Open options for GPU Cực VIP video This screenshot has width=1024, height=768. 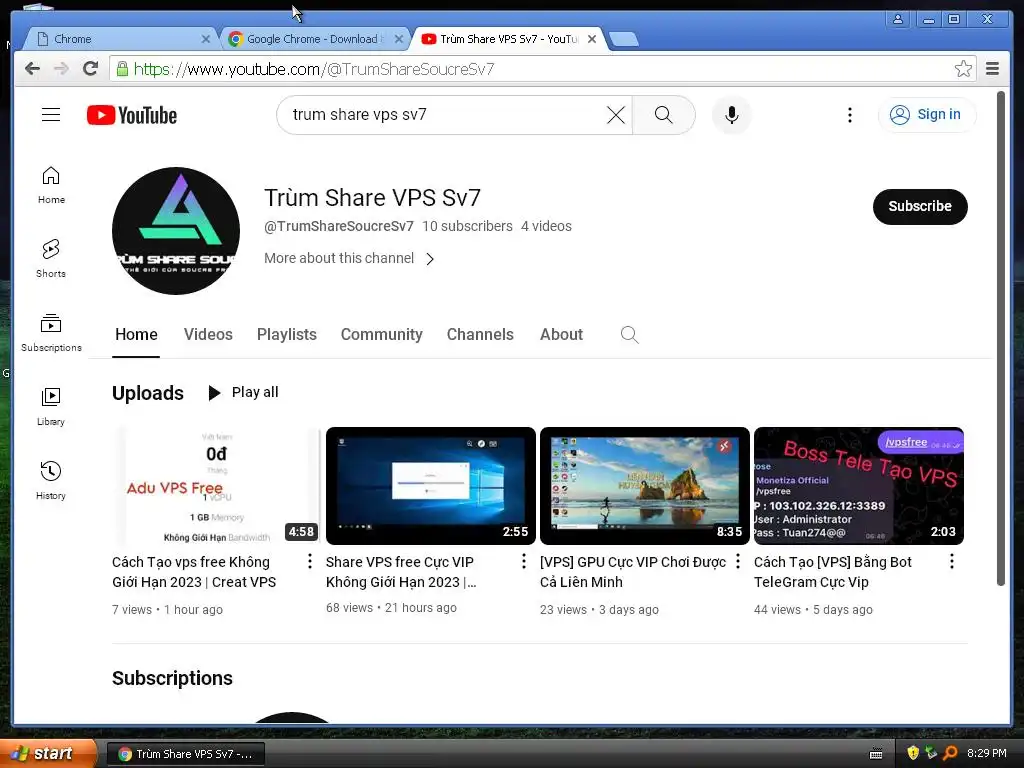coord(738,561)
